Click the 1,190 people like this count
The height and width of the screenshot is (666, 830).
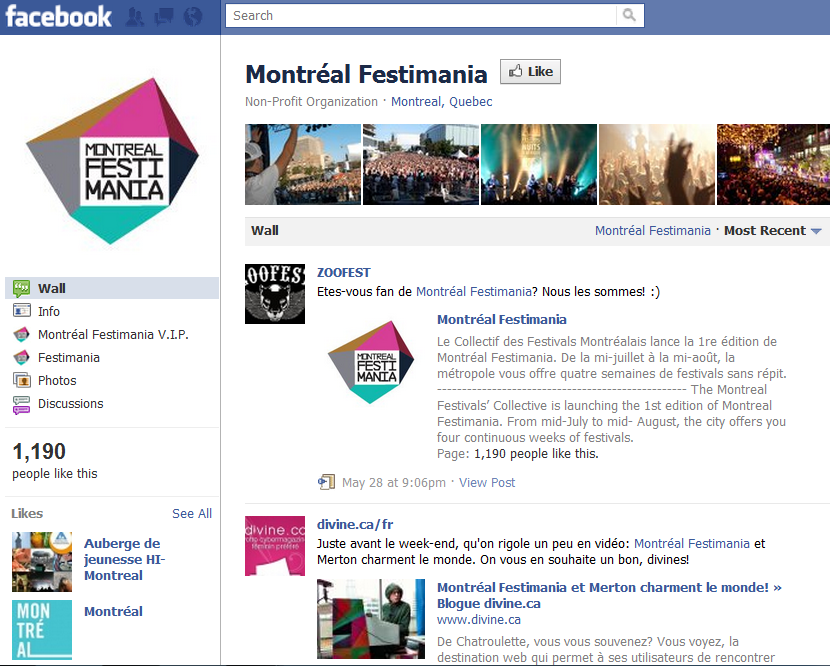coord(55,460)
